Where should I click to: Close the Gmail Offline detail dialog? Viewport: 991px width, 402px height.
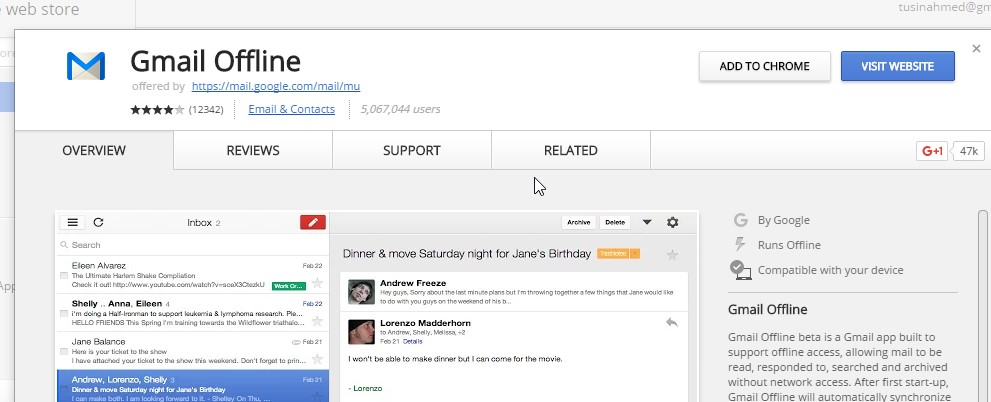click(976, 48)
